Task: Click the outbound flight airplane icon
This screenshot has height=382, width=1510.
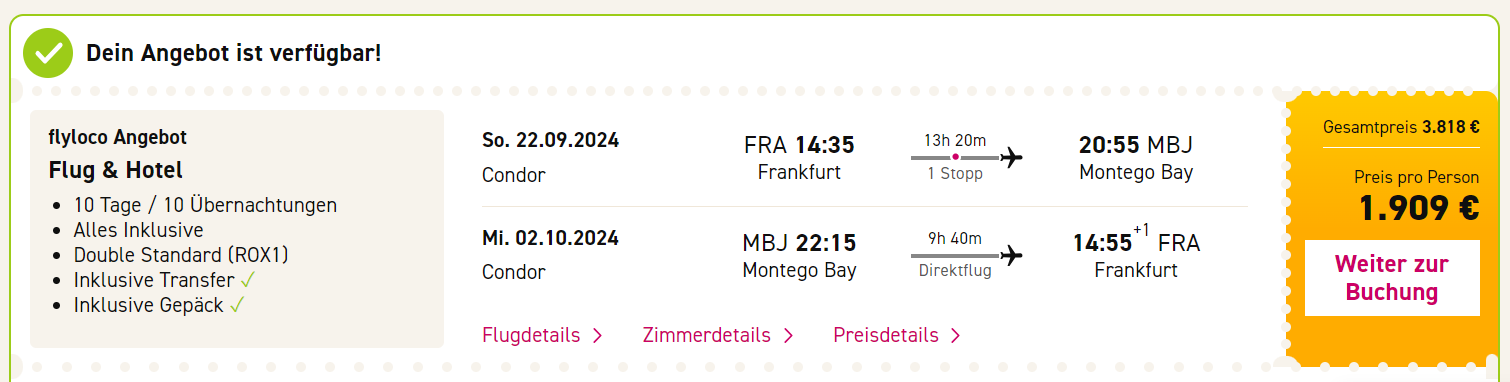Action: point(1012,157)
